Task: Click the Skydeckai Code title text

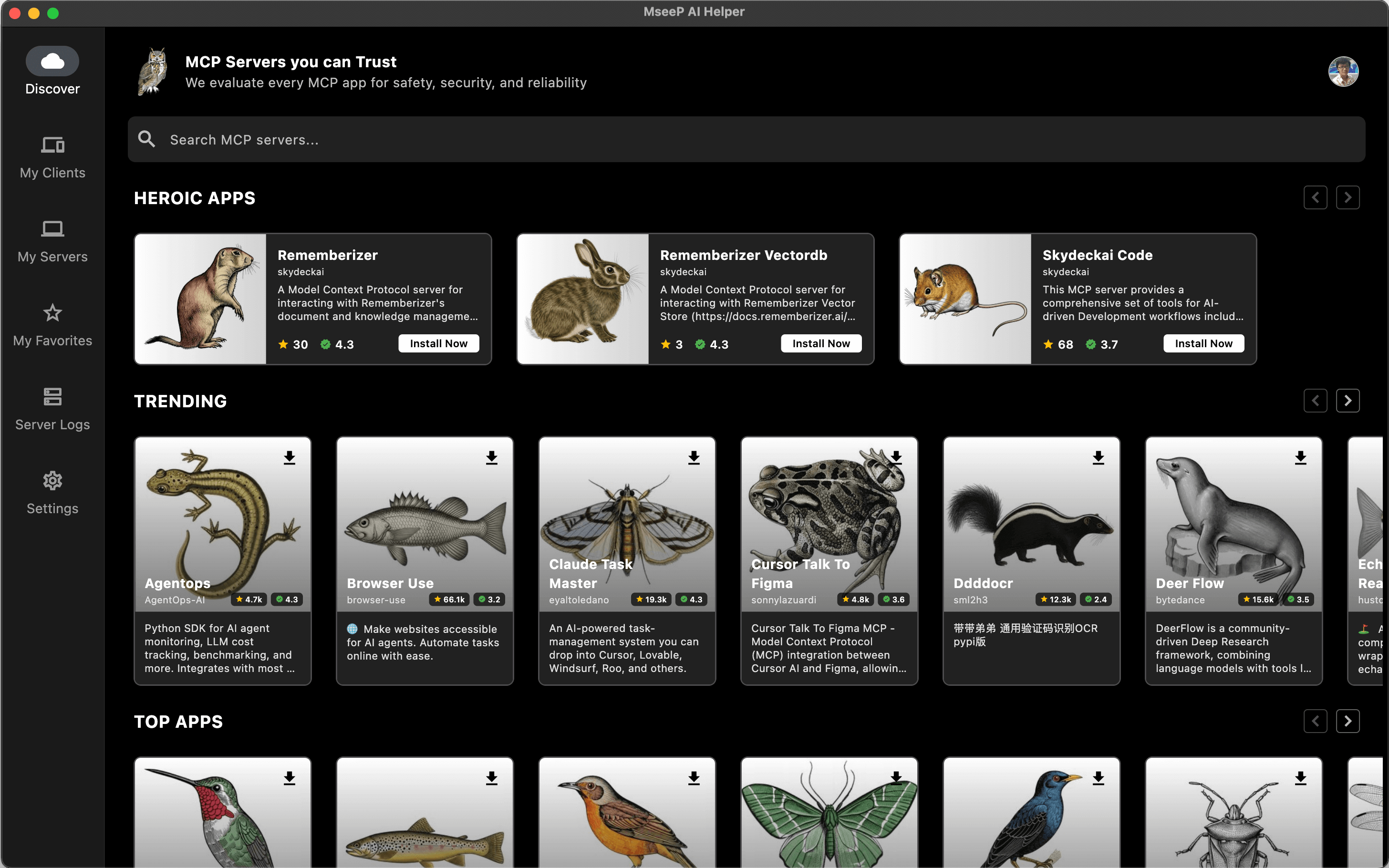Action: coord(1098,255)
